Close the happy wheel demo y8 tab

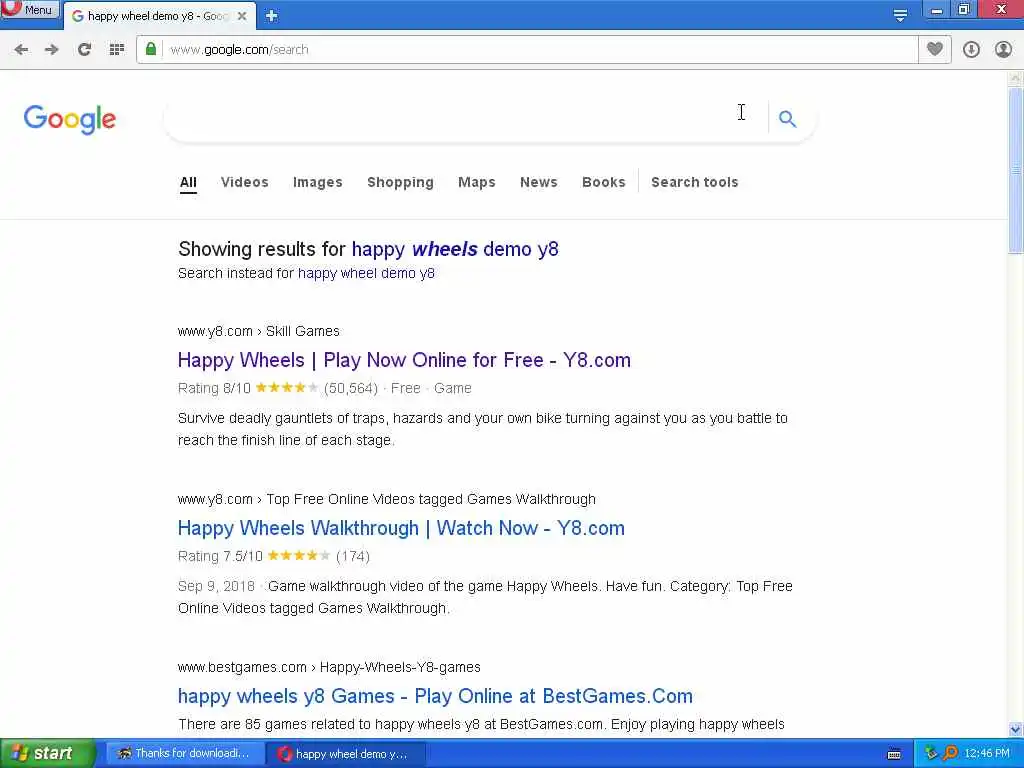coord(242,16)
